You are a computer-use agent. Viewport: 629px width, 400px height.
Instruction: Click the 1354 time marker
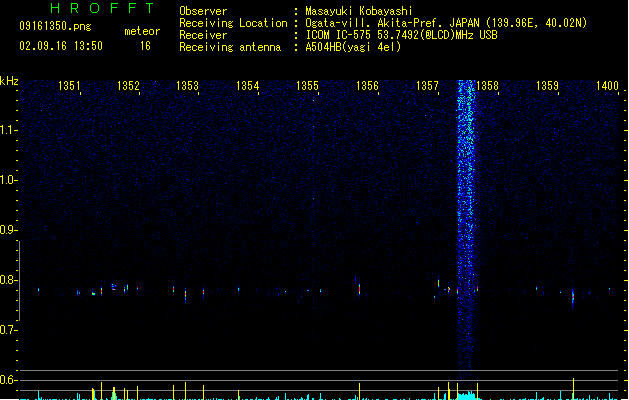pos(248,86)
